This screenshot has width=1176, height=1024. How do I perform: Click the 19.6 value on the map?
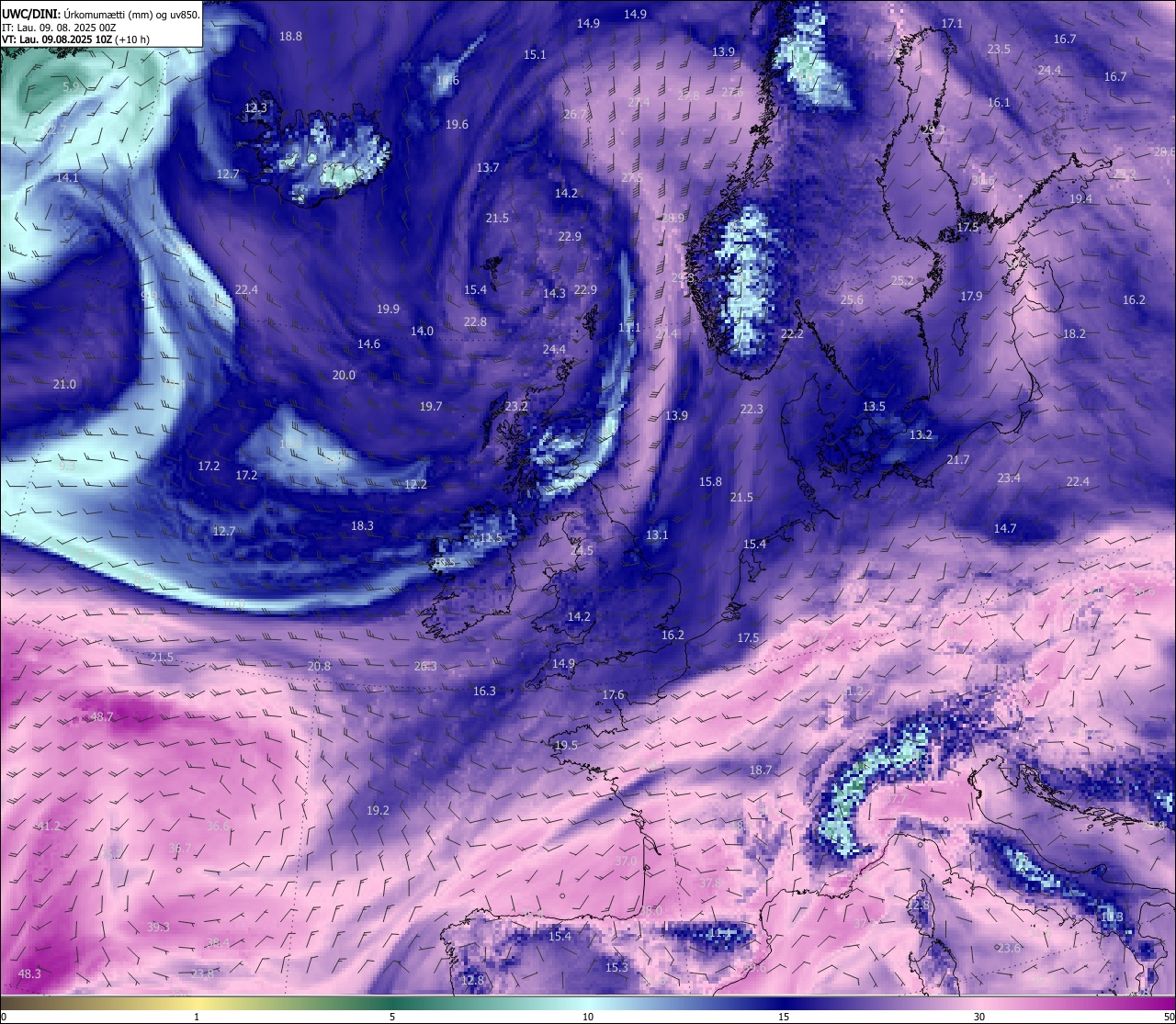pos(457,124)
